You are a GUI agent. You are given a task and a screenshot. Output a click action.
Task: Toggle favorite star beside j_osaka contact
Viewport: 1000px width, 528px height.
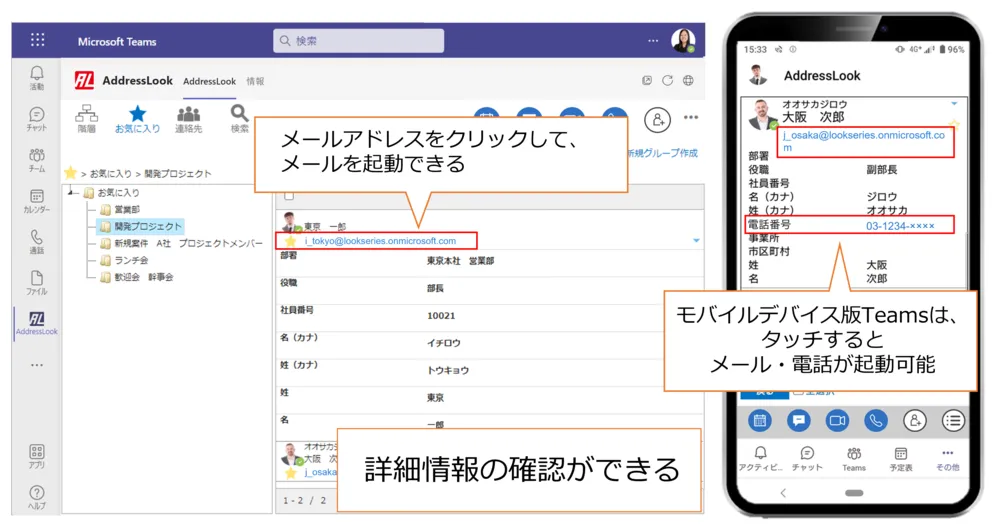click(x=291, y=472)
